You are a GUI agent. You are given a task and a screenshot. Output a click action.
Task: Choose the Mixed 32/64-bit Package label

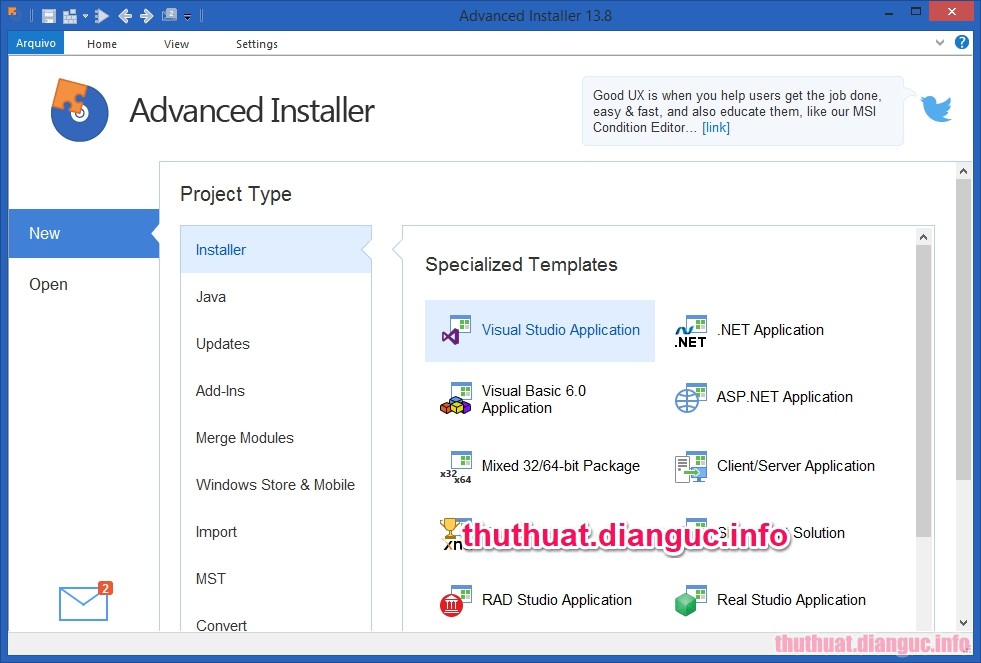561,465
